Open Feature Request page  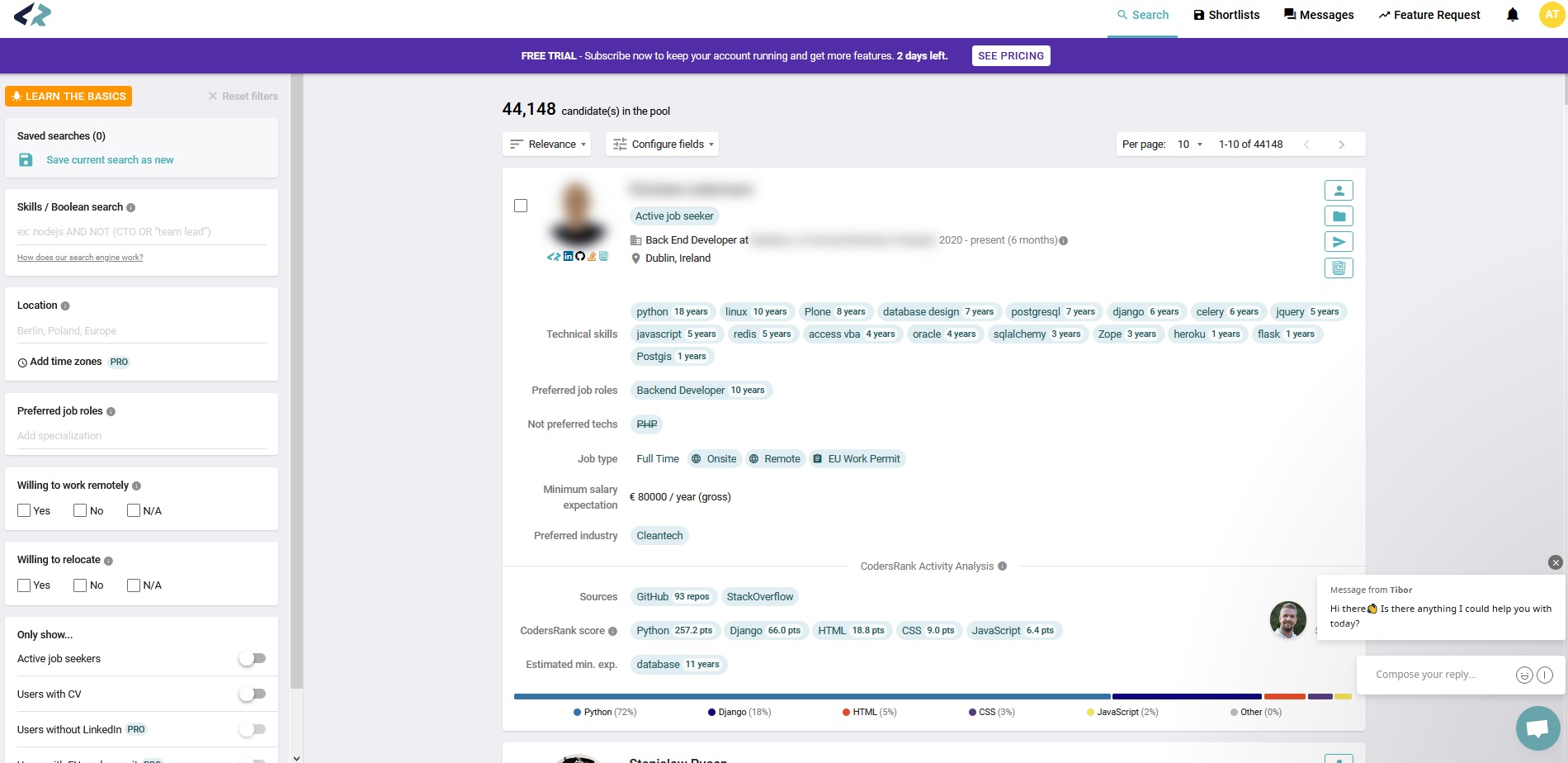click(1429, 15)
